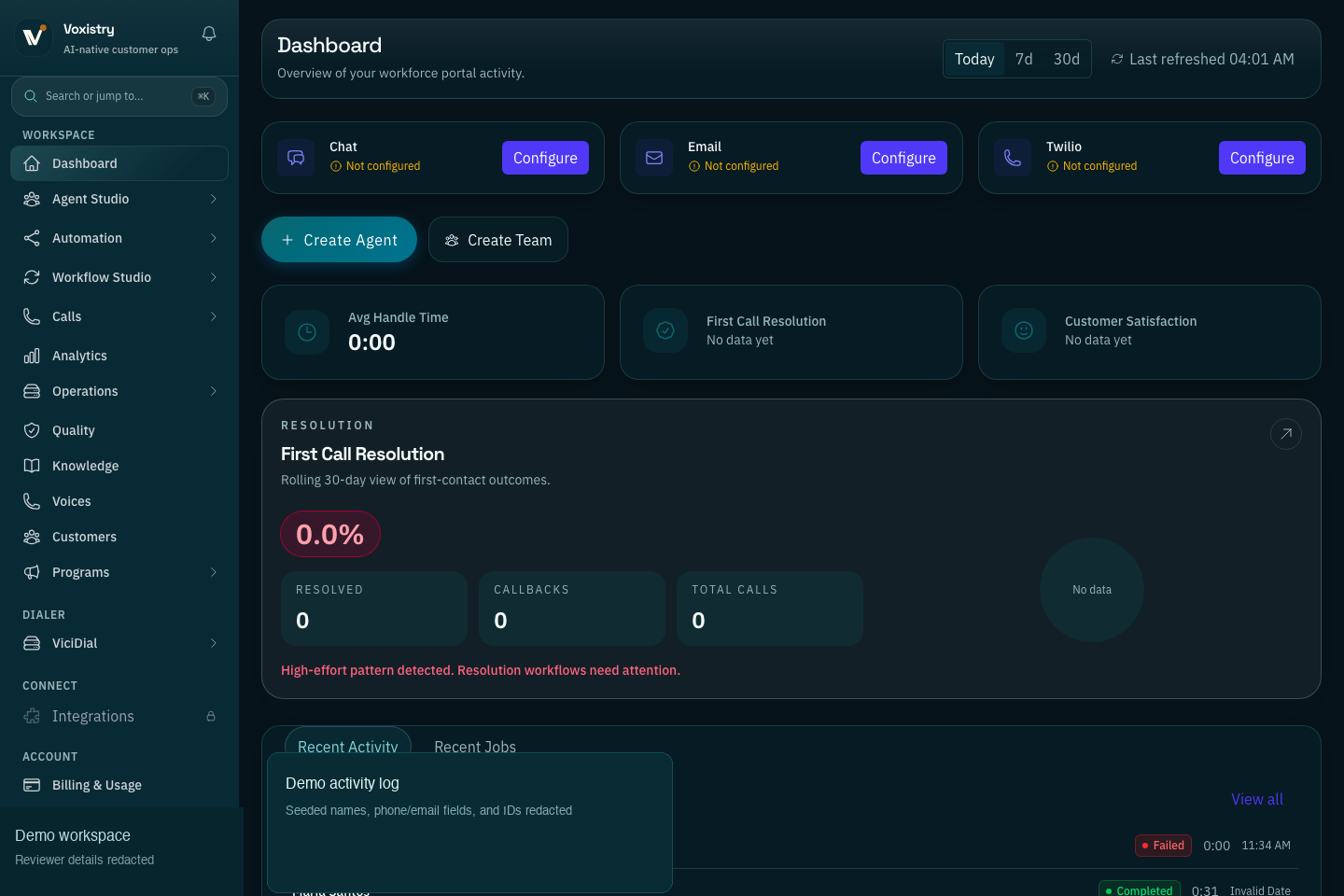Click the No data chart circle
1344x896 pixels.
1092,590
